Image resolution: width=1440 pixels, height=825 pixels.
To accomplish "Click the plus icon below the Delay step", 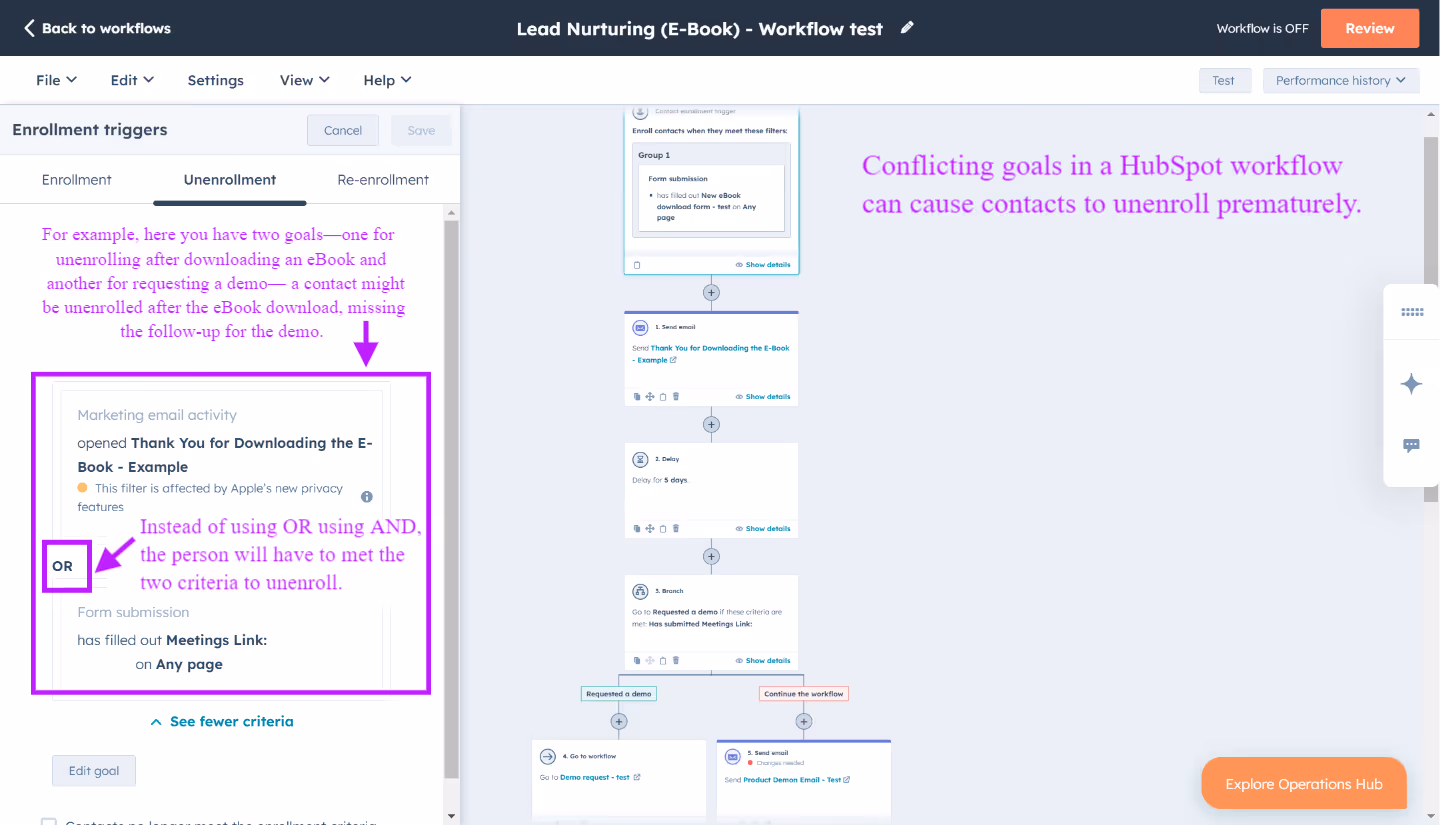I will pos(711,556).
